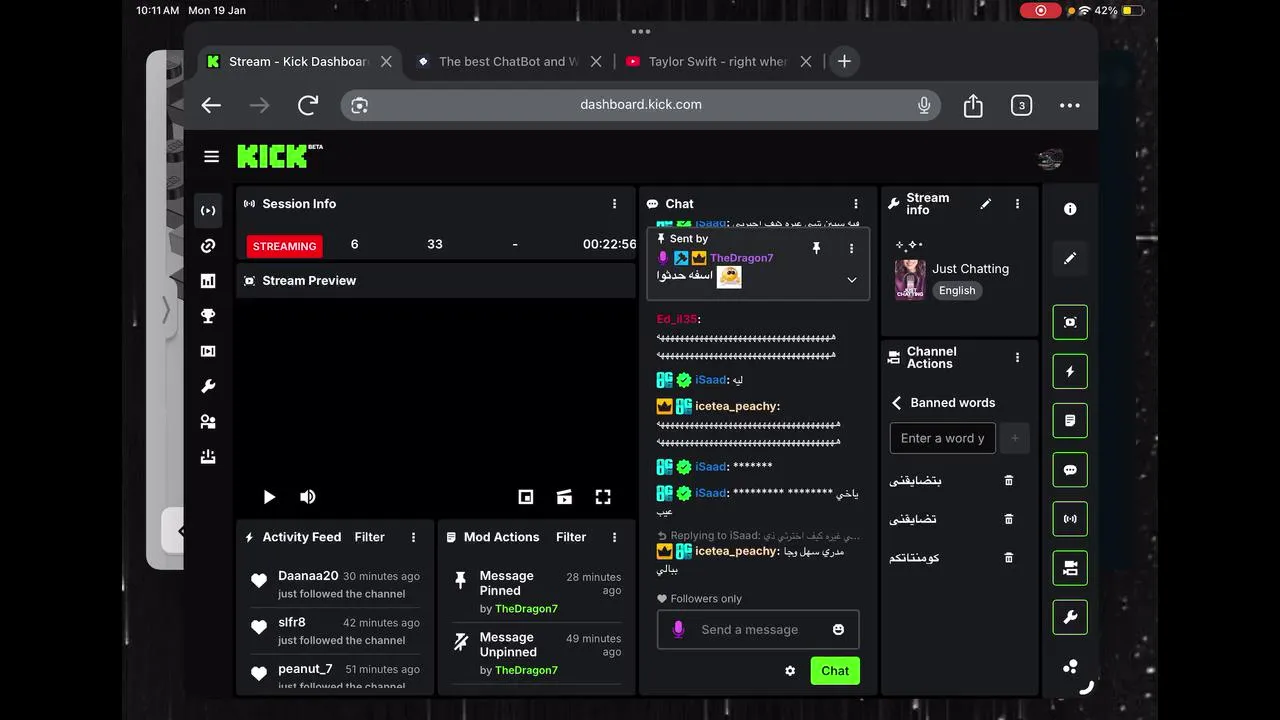The height and width of the screenshot is (720, 1280).
Task: Click TheDragon7 in Message Pinned entry
Action: [x=526, y=609]
